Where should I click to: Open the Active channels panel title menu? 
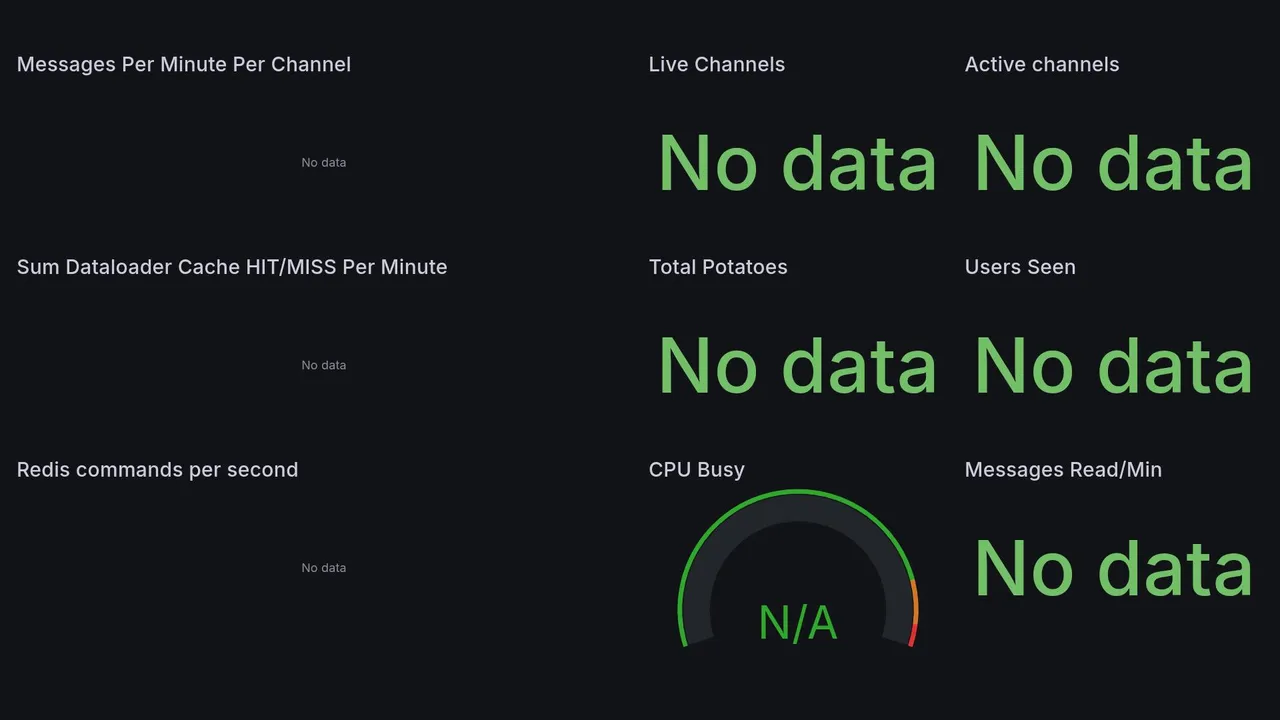tap(1041, 65)
